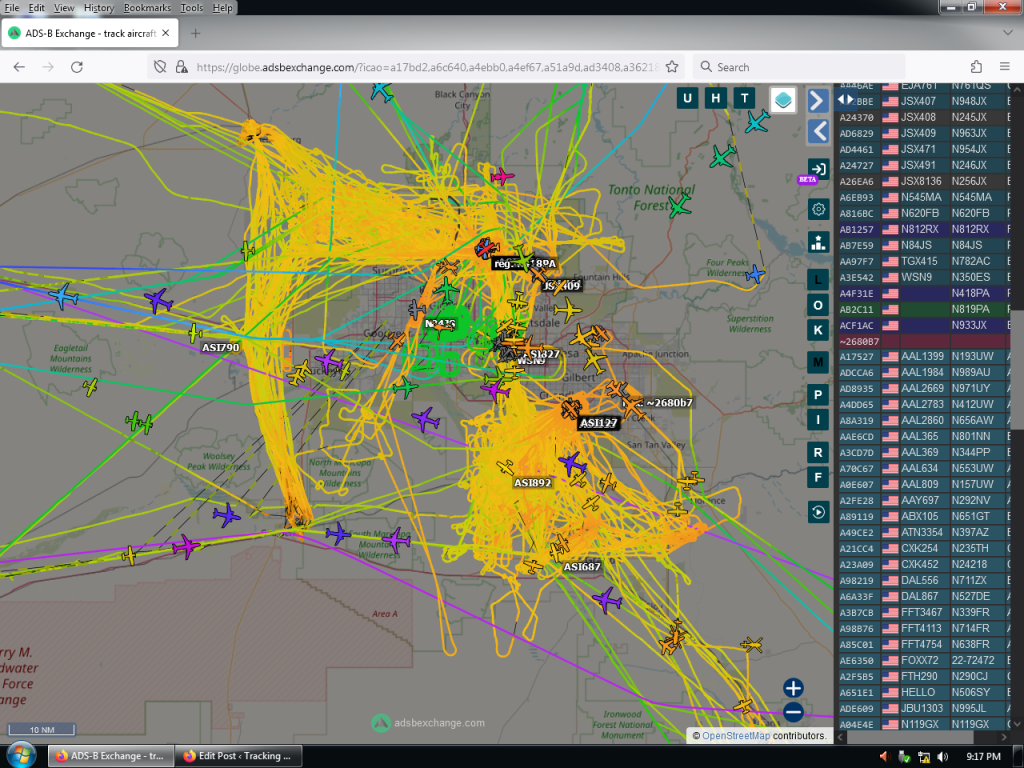Open the Windows Start button

(x=21, y=756)
